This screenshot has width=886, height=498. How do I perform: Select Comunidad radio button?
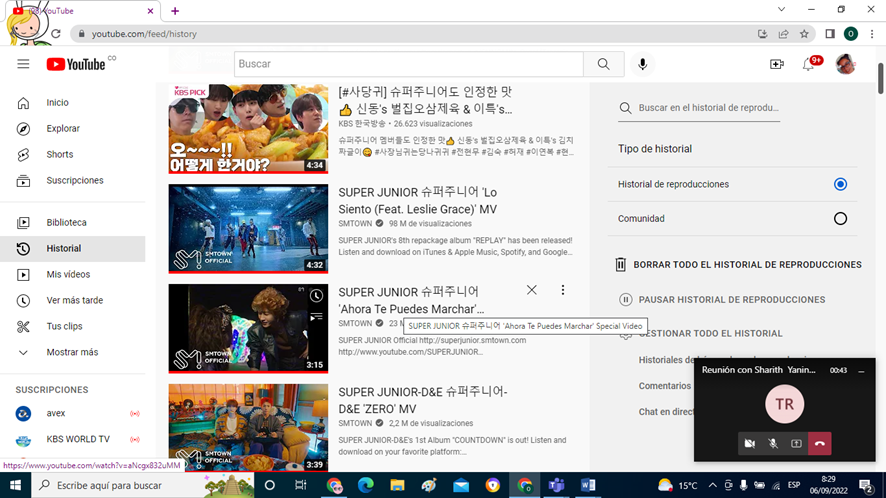click(x=840, y=219)
